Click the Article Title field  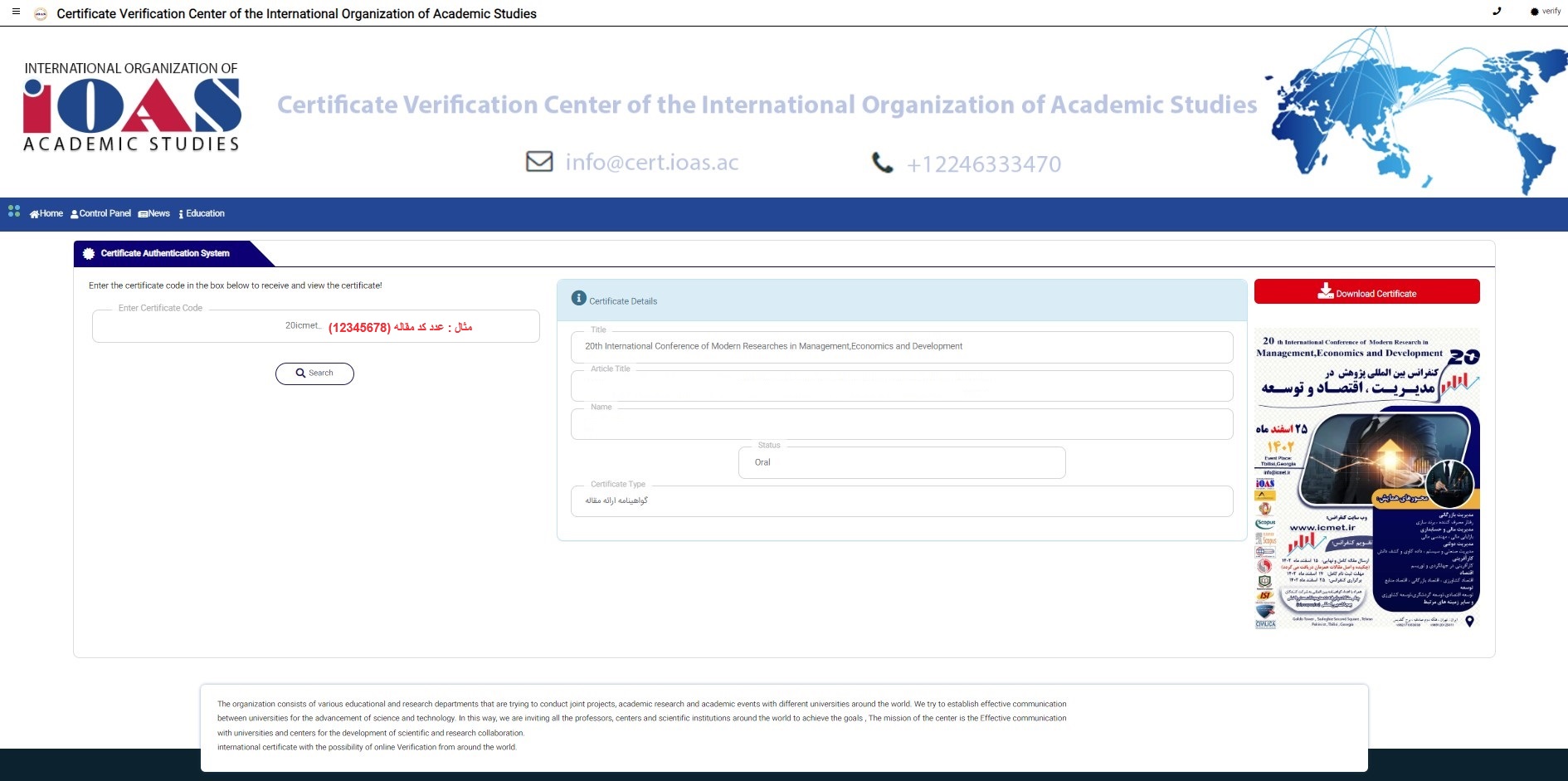click(902, 386)
